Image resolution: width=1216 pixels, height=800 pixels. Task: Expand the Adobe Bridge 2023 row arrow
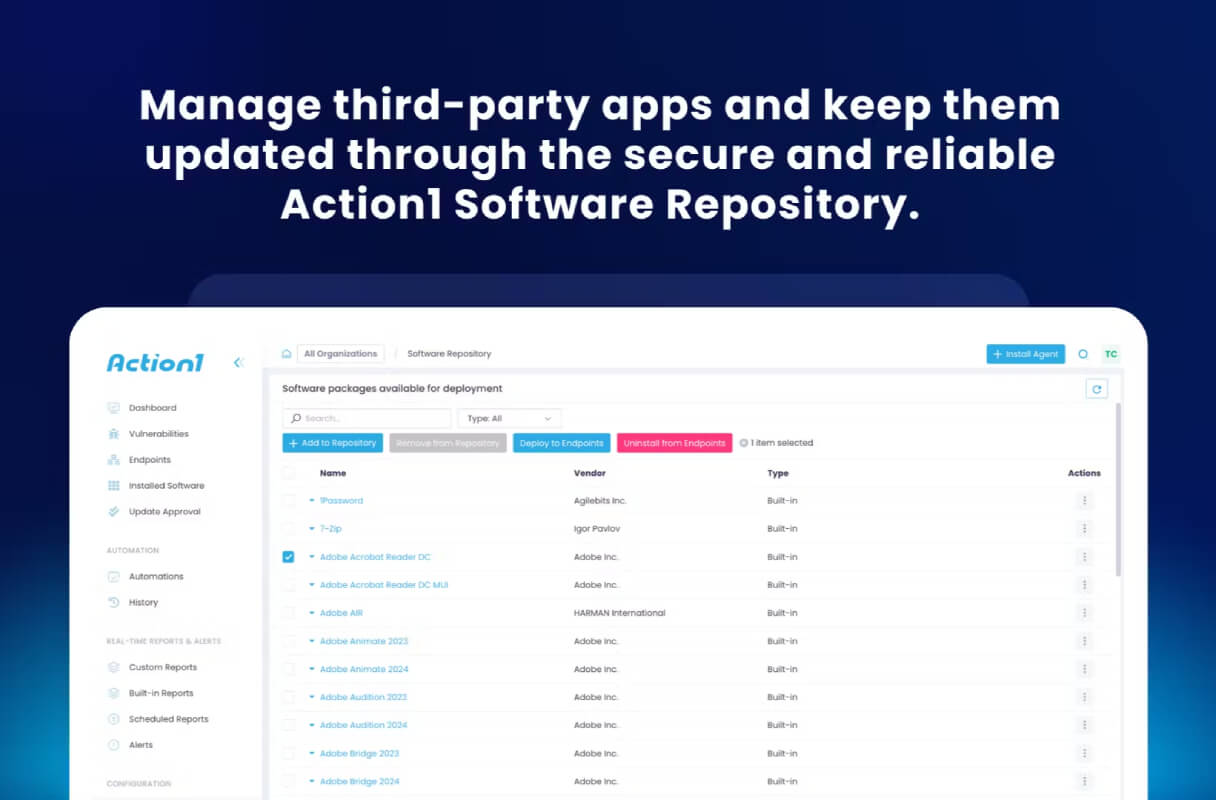312,753
